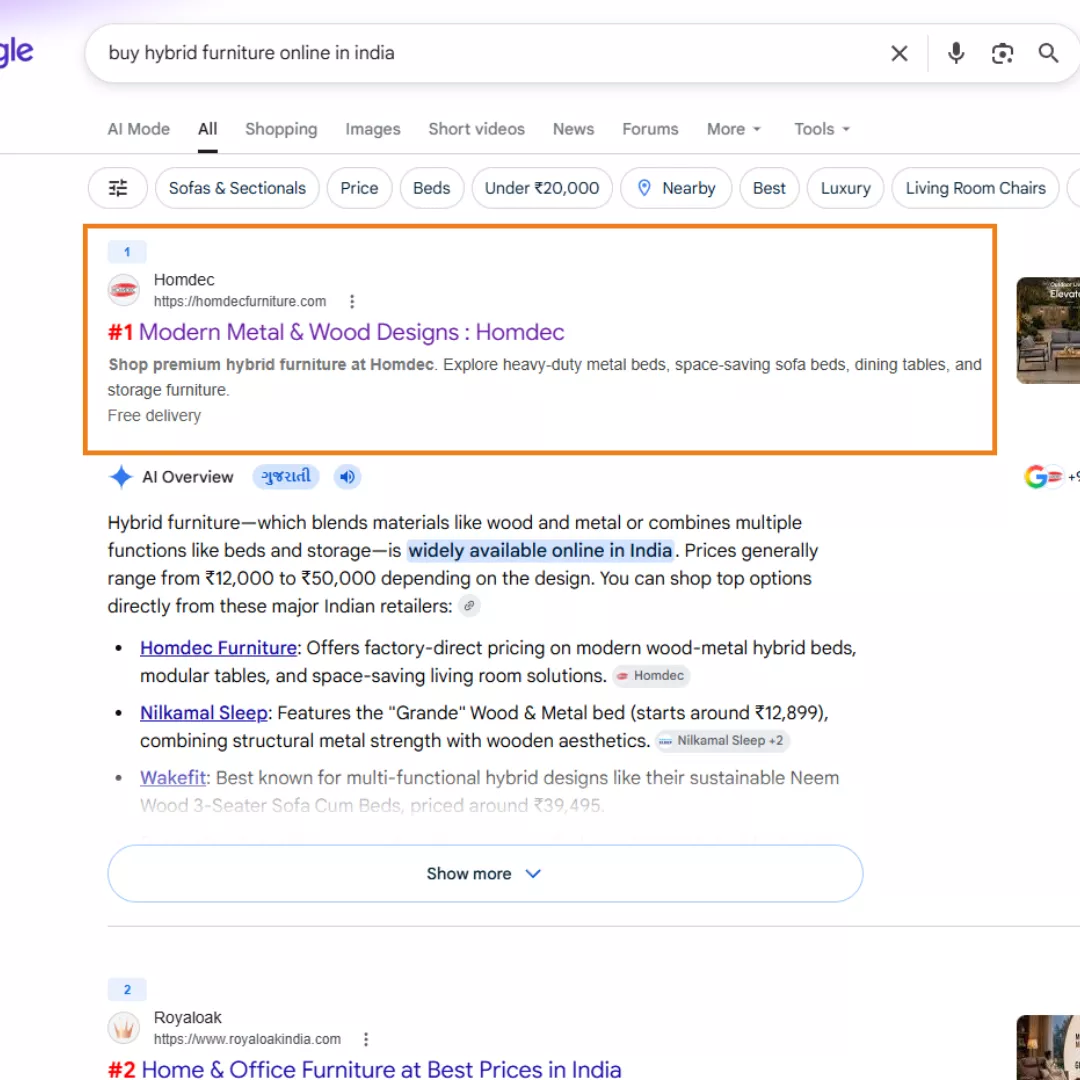
Task: Select the All results tab
Action: [207, 129]
